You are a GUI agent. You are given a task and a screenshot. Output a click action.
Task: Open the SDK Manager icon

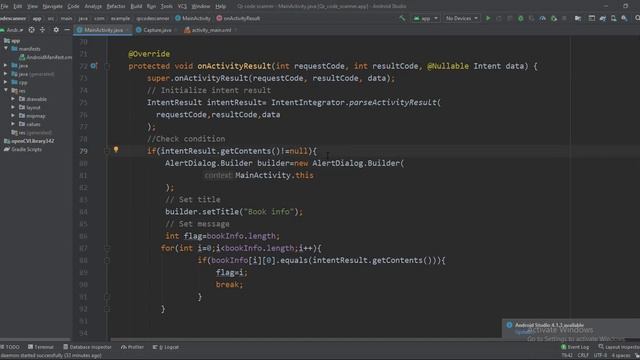coord(624,18)
